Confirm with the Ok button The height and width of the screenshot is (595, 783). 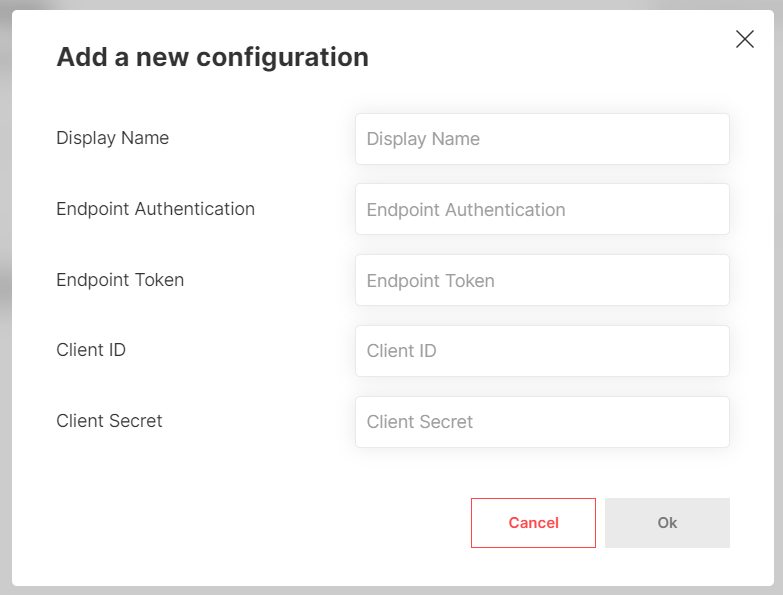point(667,523)
